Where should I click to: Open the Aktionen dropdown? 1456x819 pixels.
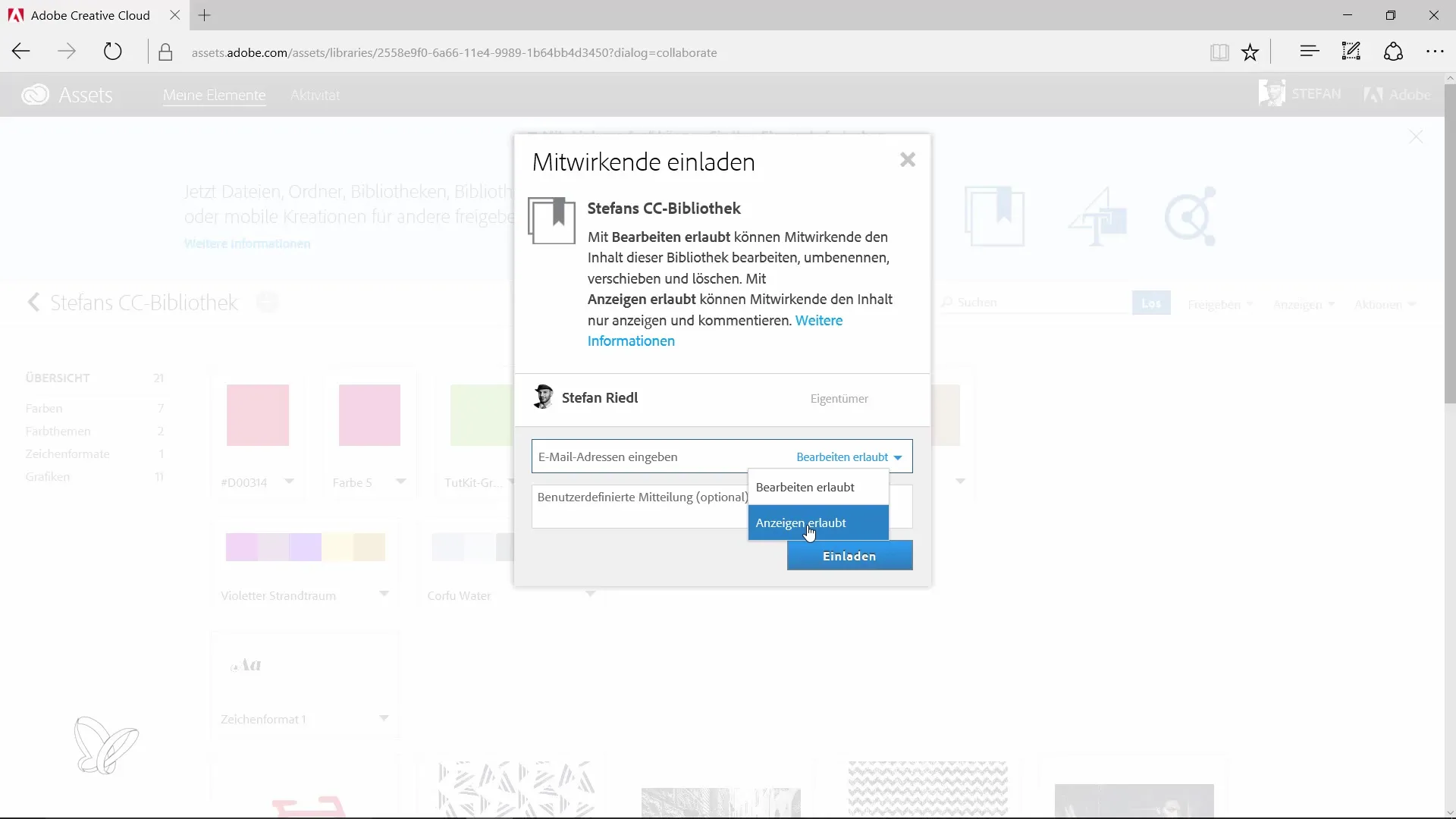click(x=1385, y=304)
